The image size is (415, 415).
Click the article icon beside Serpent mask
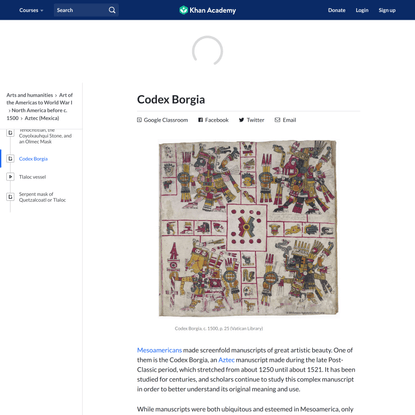pos(10,197)
